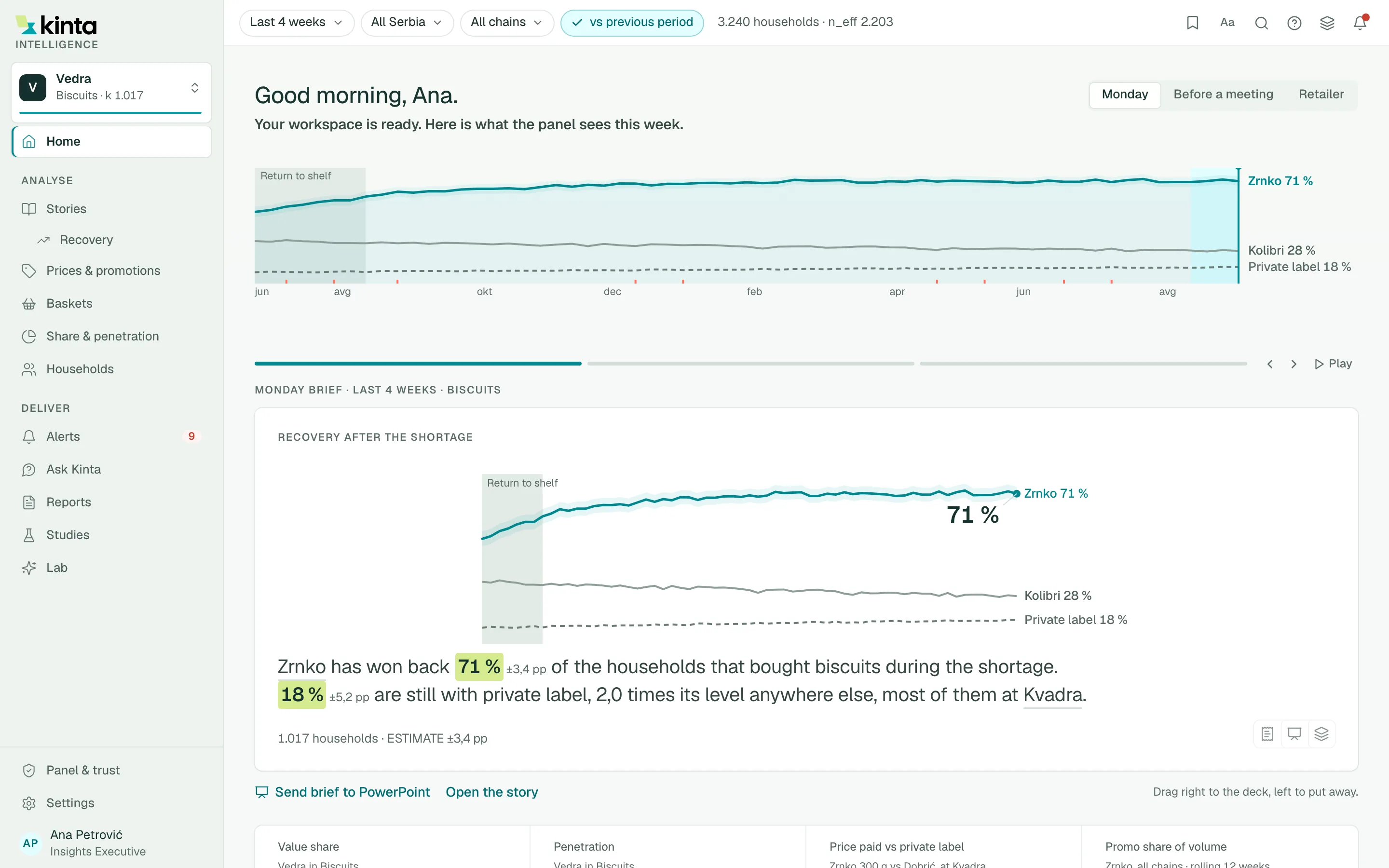Click the Settings gear icon
This screenshot has width=1389, height=868.
[29, 803]
